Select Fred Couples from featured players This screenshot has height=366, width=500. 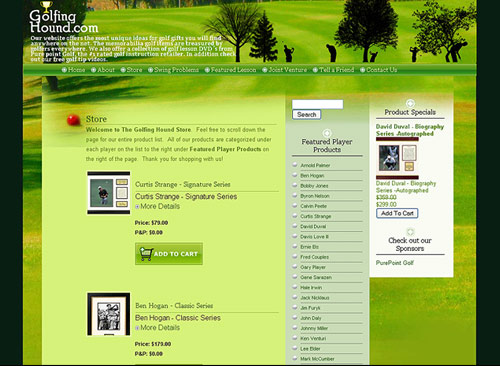(314, 257)
